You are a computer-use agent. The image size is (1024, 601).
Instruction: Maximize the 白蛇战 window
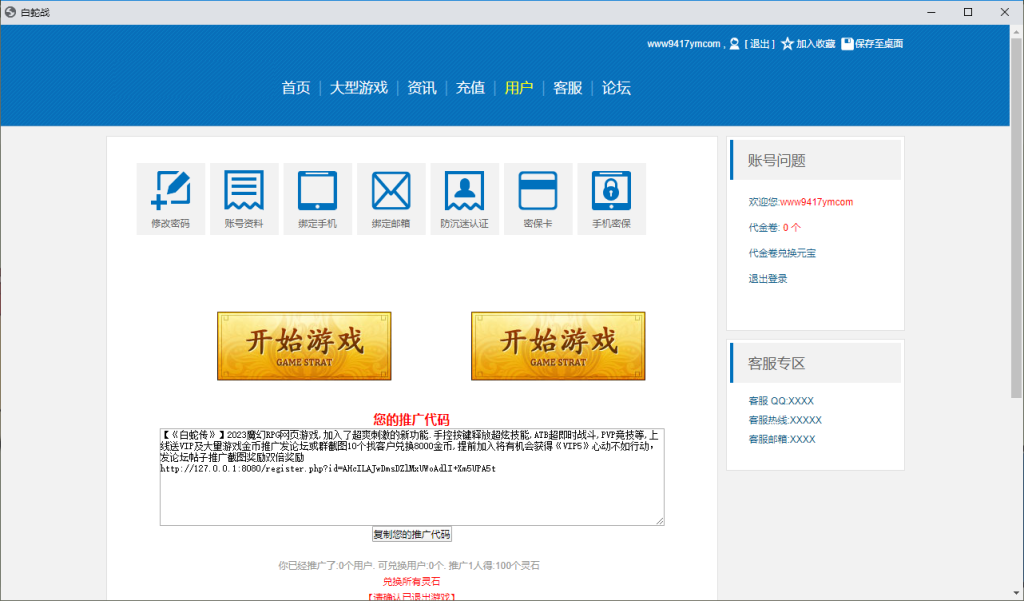point(968,12)
